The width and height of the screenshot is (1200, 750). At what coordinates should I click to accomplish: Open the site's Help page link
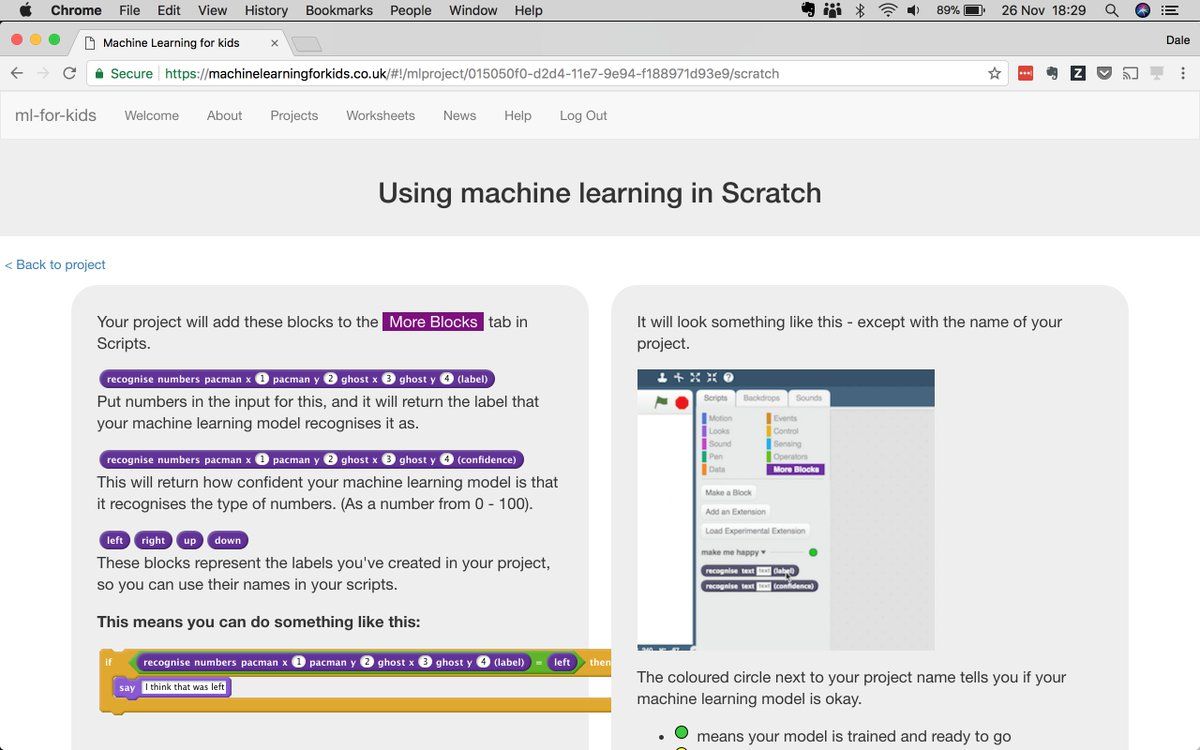coord(518,115)
